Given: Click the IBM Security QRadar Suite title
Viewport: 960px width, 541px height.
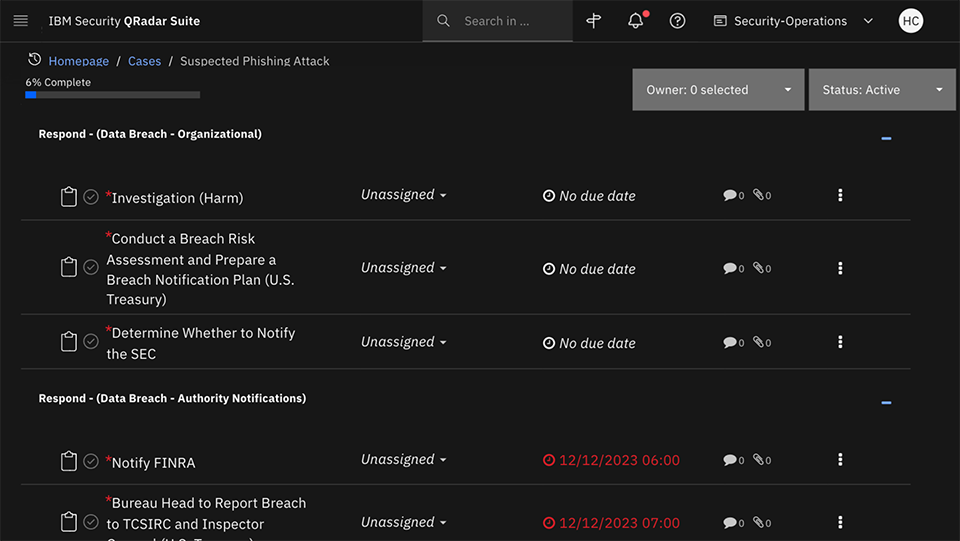Looking at the screenshot, I should (x=124, y=21).
